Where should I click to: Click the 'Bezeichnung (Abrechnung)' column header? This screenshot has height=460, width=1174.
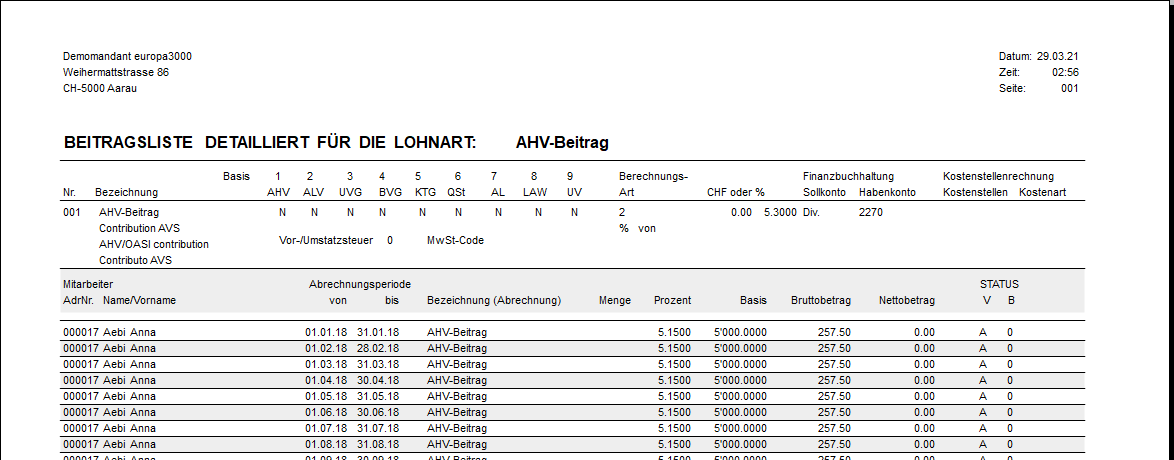click(x=494, y=300)
